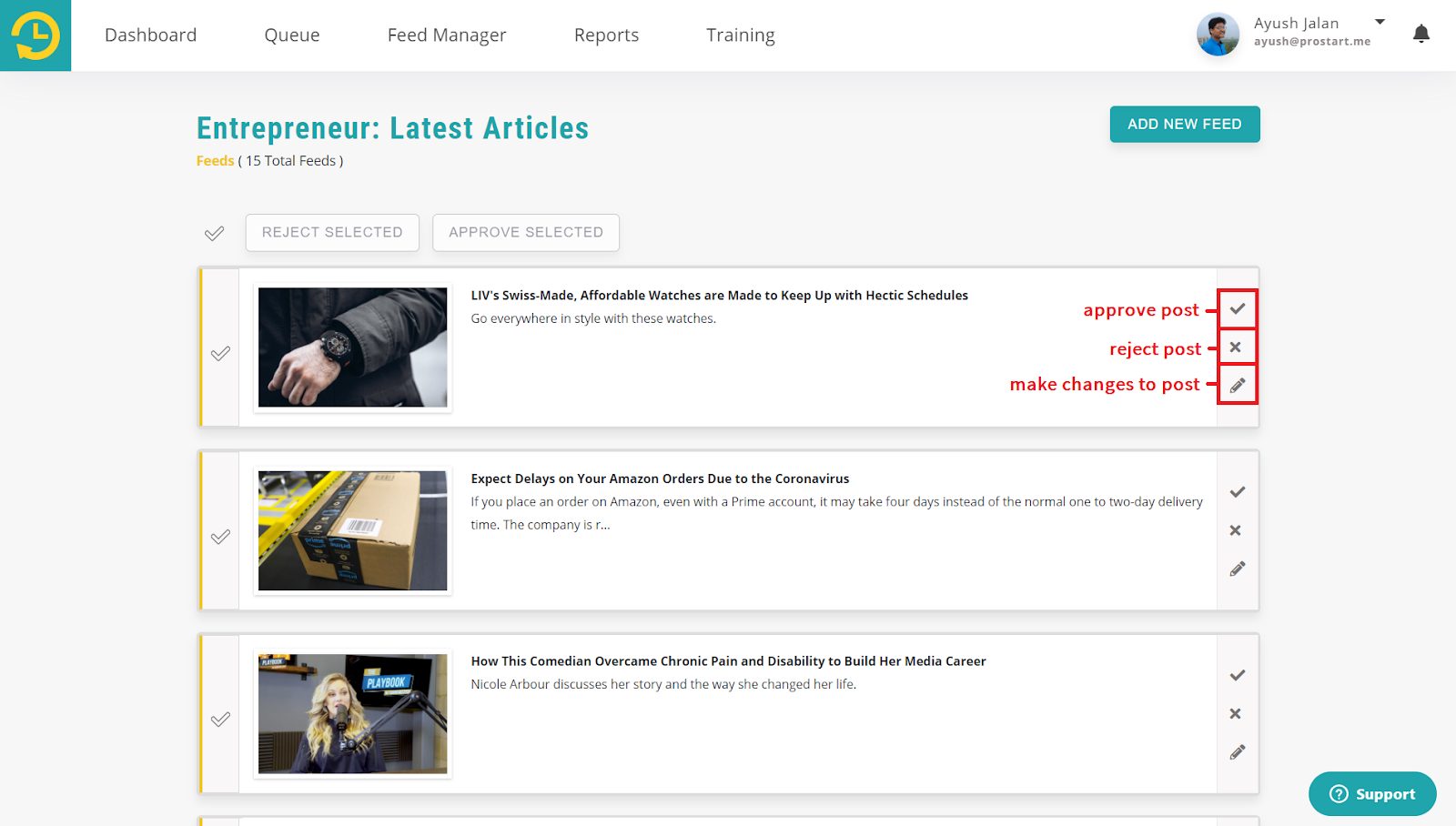Edit the Comedian Chronic Pain post
This screenshot has width=1456, height=826.
(x=1238, y=752)
